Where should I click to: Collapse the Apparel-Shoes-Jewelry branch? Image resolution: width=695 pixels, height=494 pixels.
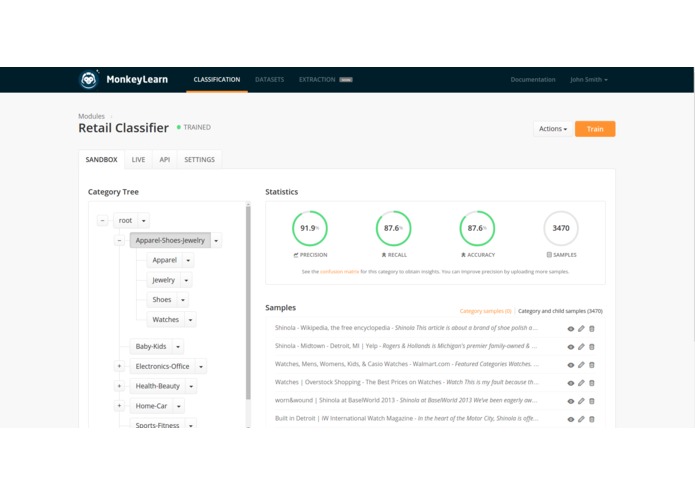[119, 240]
